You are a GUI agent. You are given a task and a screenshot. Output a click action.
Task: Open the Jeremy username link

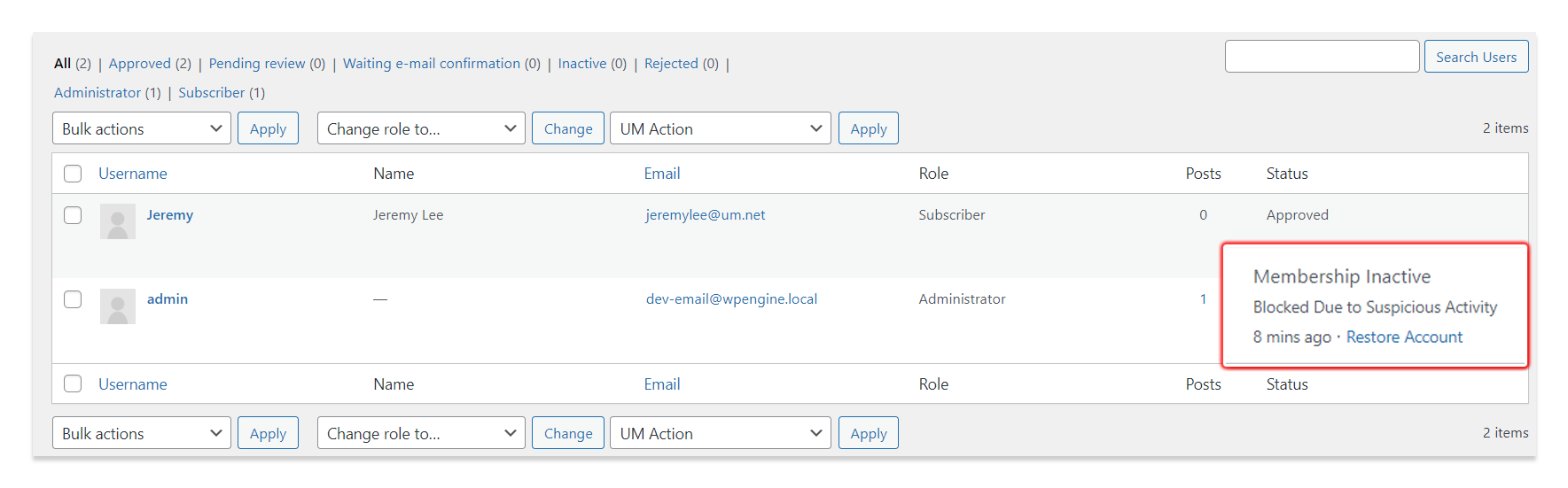(169, 215)
